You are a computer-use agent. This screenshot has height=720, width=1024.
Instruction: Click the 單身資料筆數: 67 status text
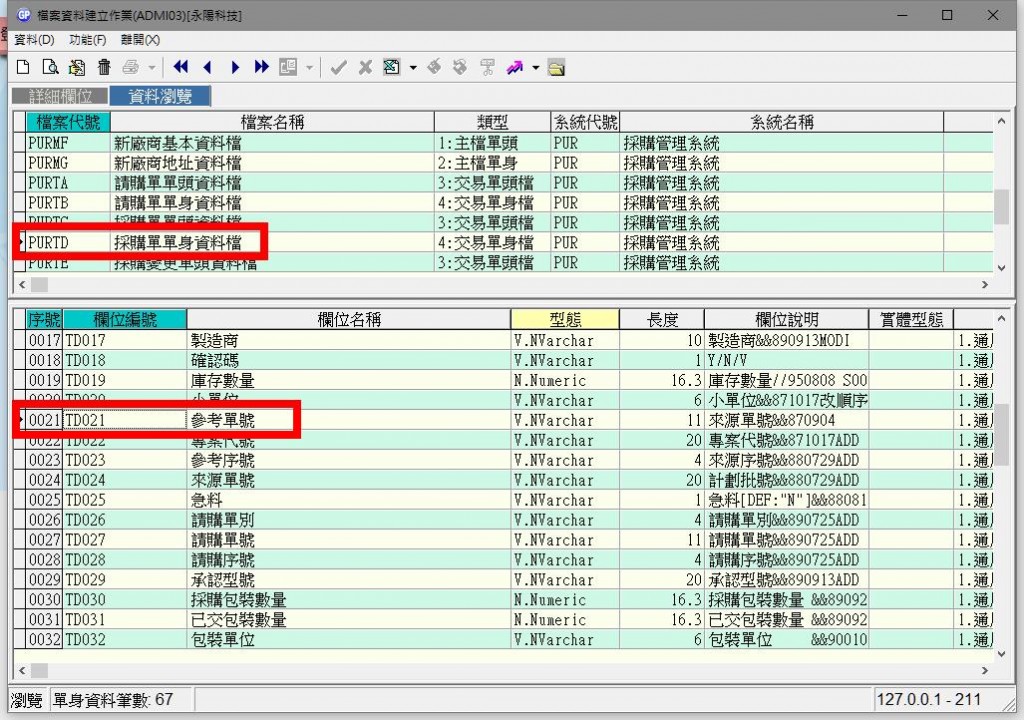[112, 700]
